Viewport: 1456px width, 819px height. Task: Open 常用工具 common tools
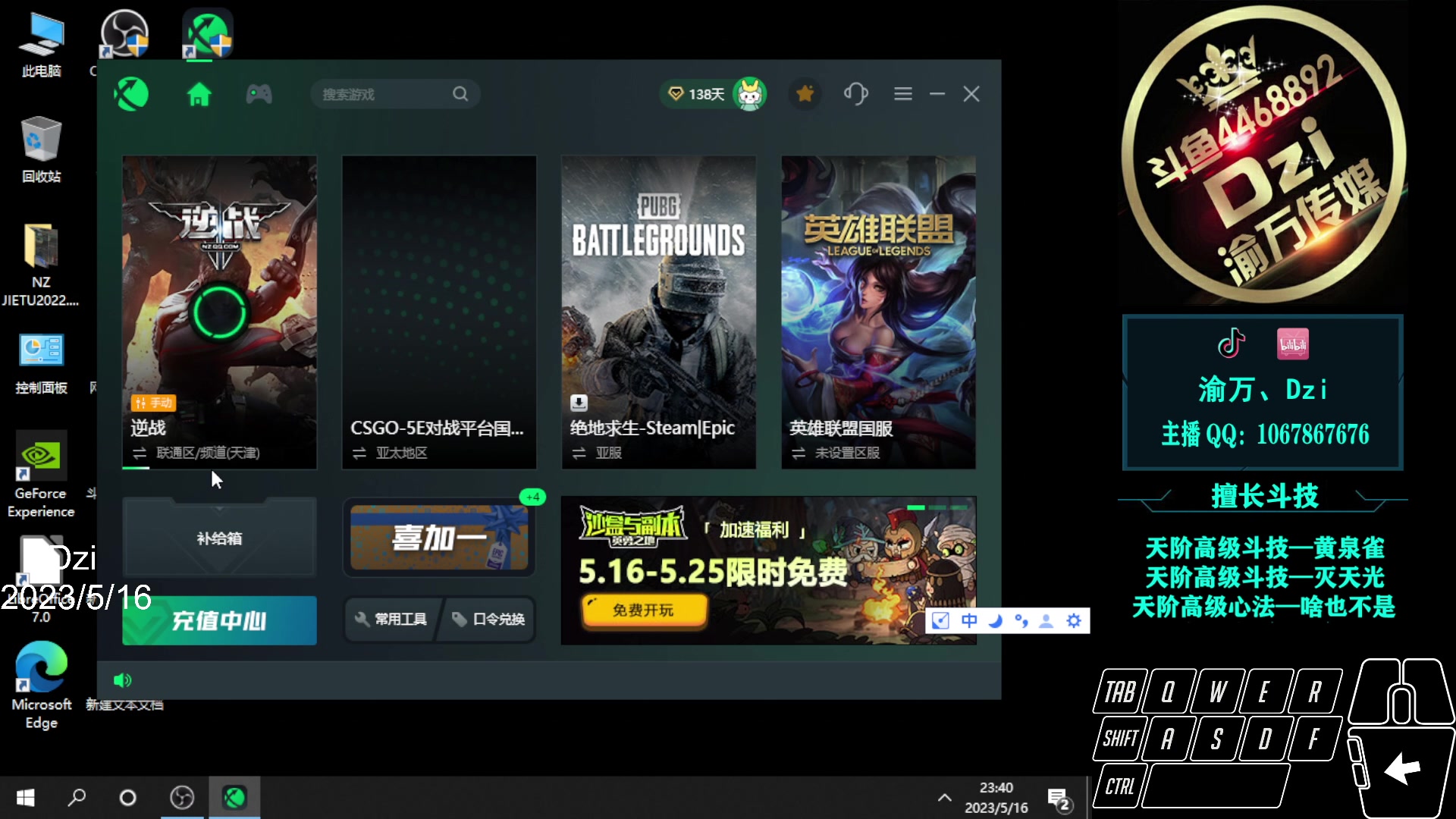point(391,620)
